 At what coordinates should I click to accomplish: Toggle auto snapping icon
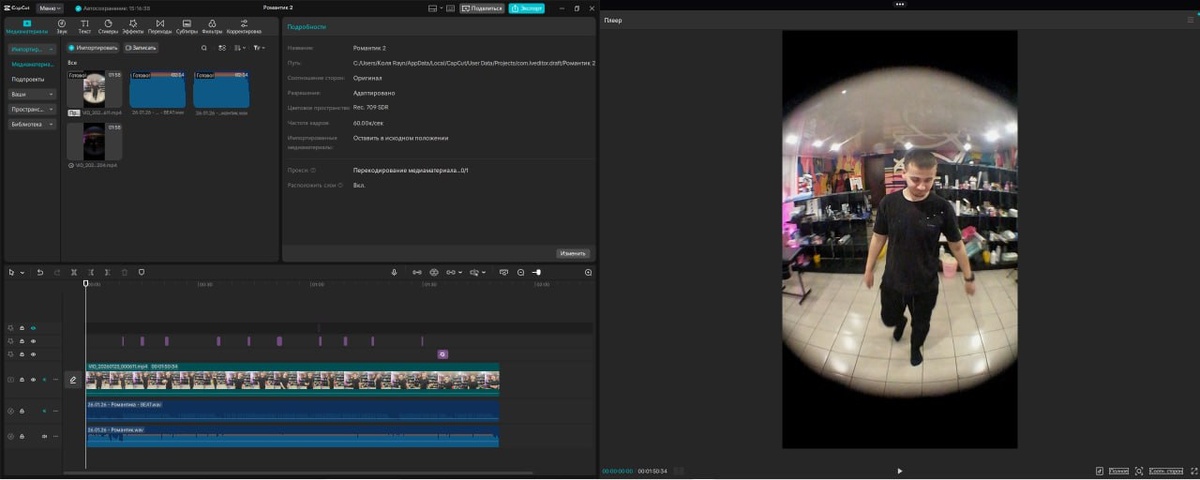click(x=434, y=272)
